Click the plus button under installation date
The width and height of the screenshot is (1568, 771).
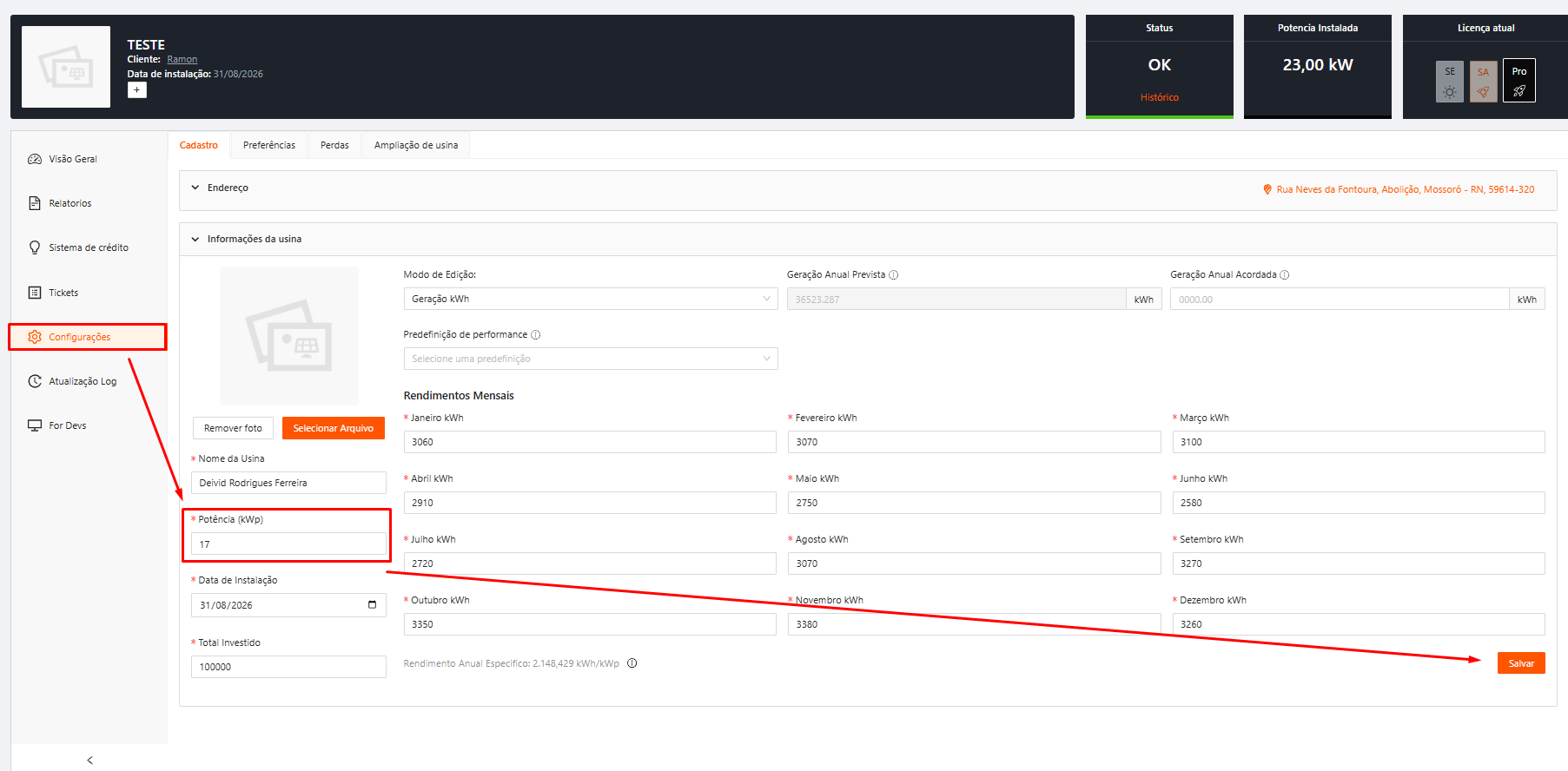click(x=137, y=90)
